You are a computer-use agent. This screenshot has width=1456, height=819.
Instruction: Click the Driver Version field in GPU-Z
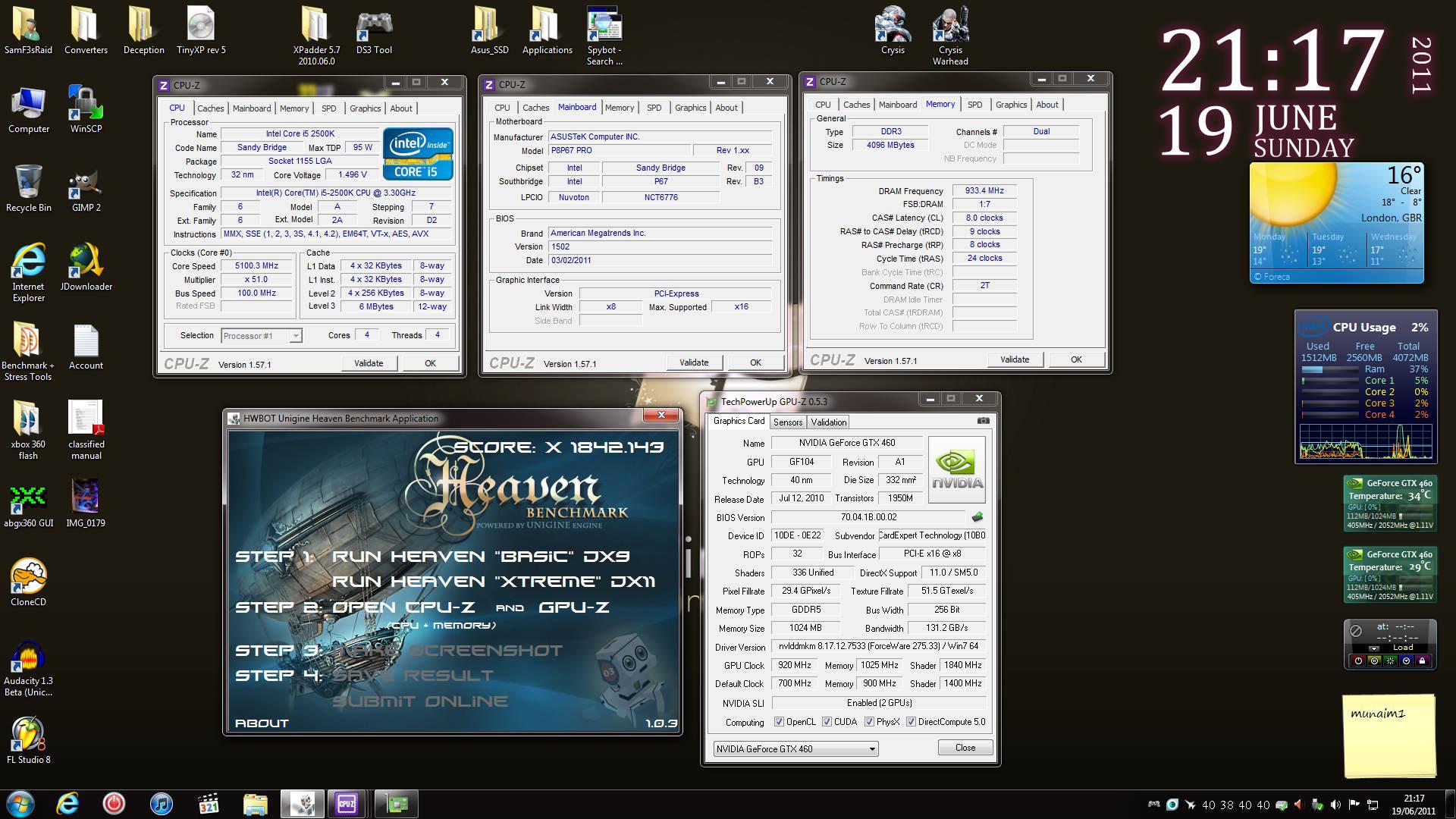879,647
